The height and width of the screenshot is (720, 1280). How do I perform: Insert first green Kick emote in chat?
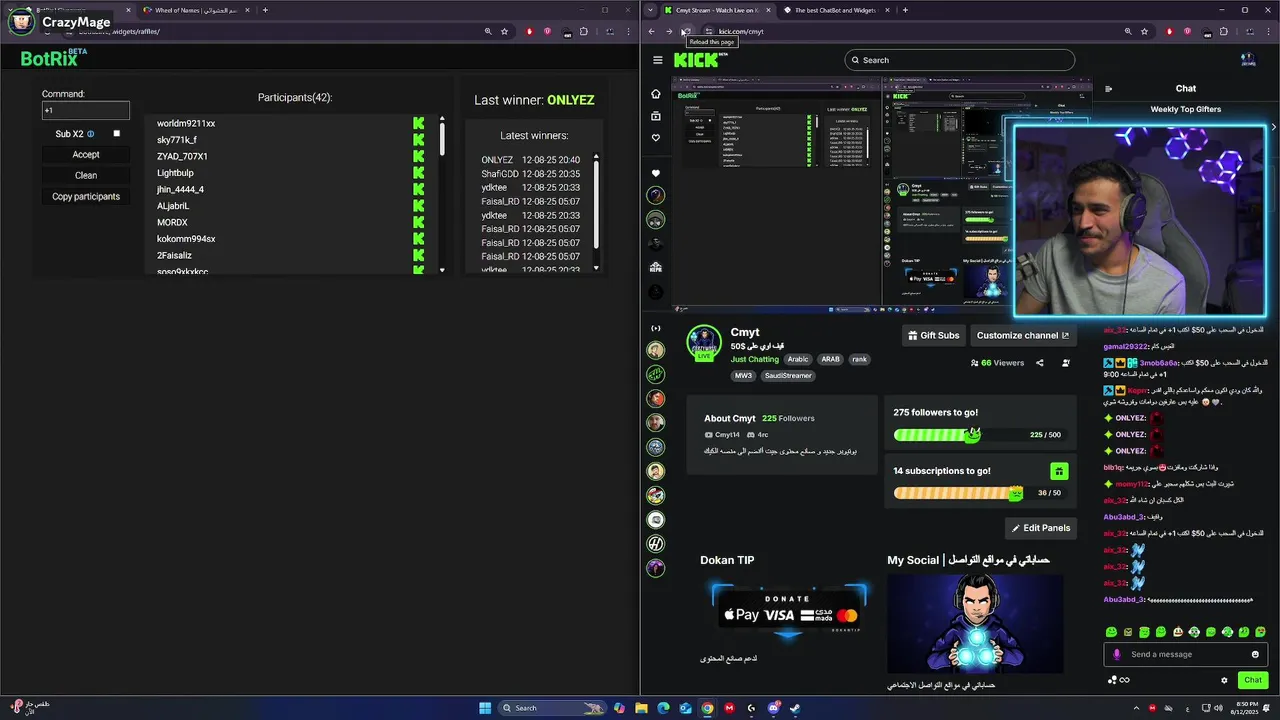tap(1111, 632)
